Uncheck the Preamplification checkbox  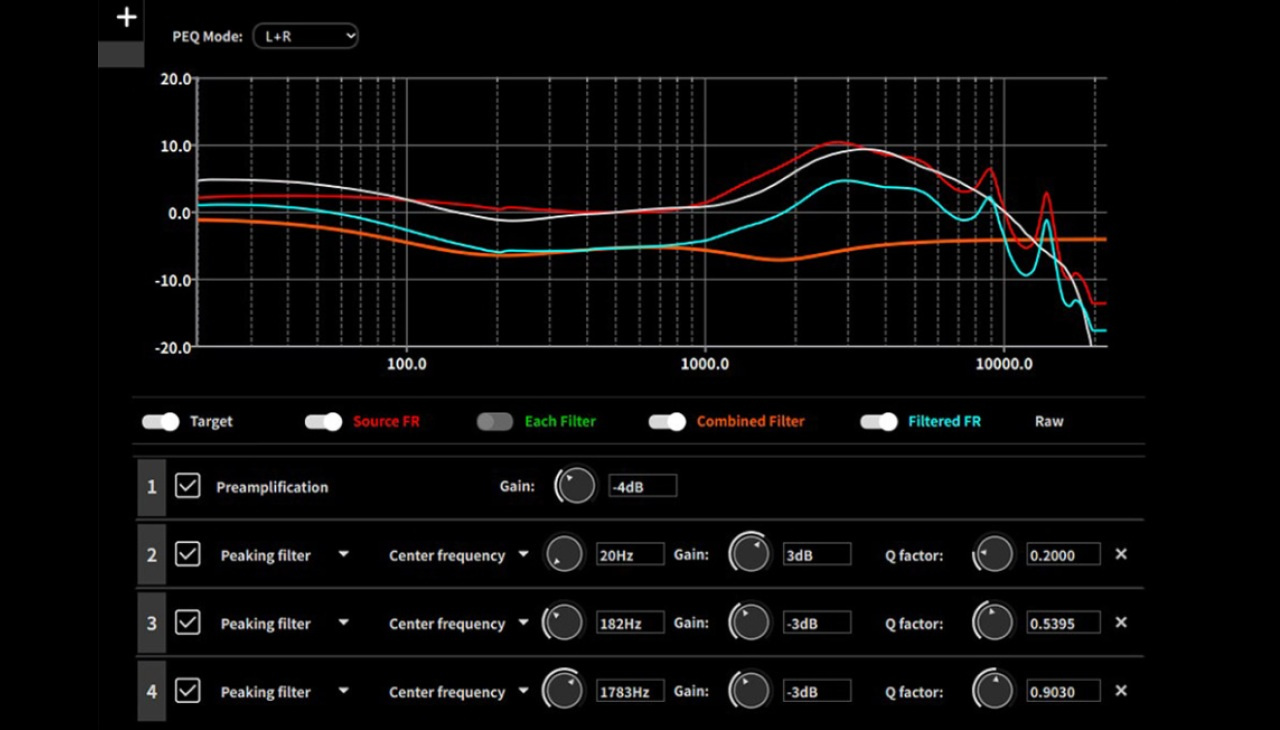point(187,486)
